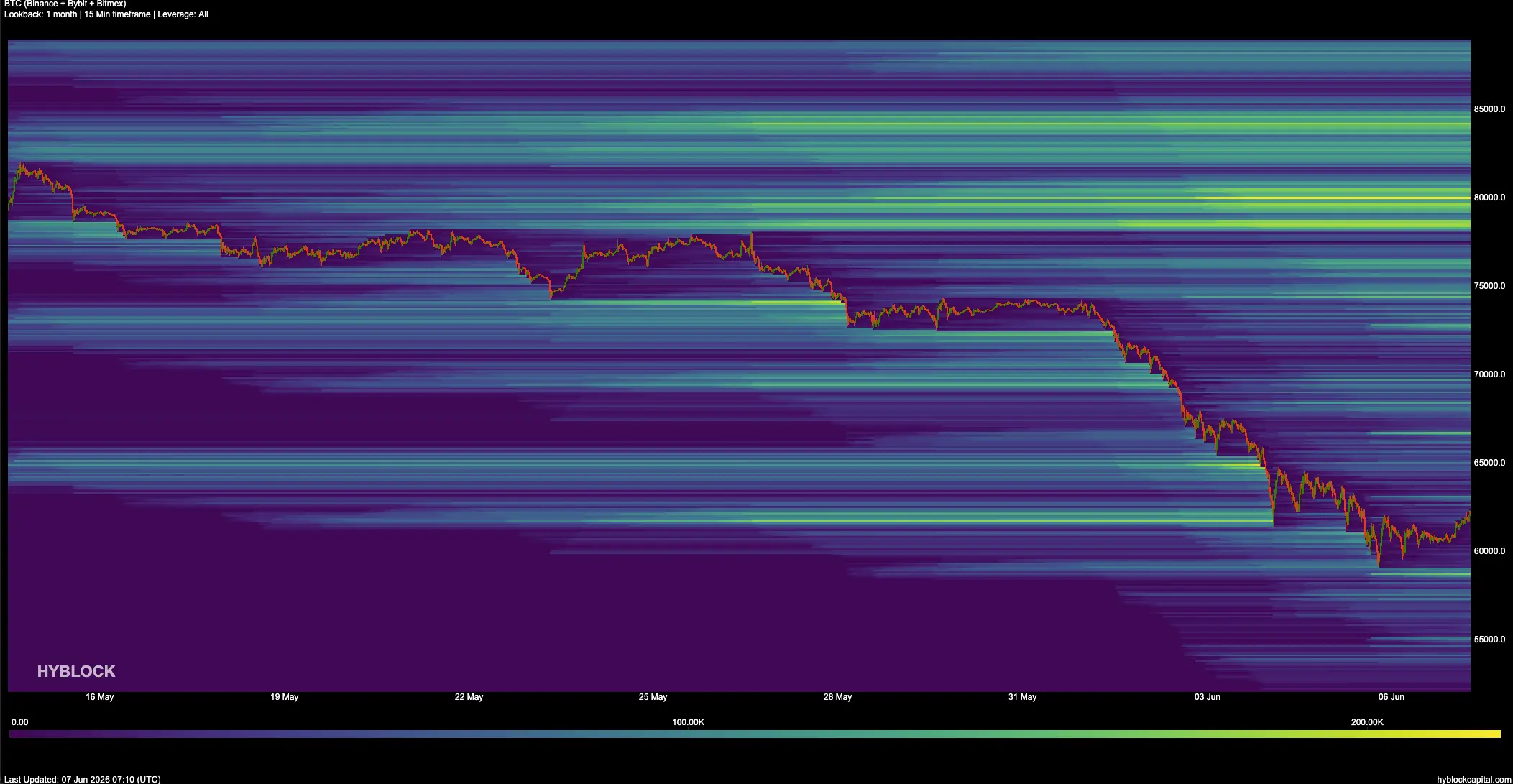
Task: Open the hyblockcapital.com link
Action: coord(1474,780)
